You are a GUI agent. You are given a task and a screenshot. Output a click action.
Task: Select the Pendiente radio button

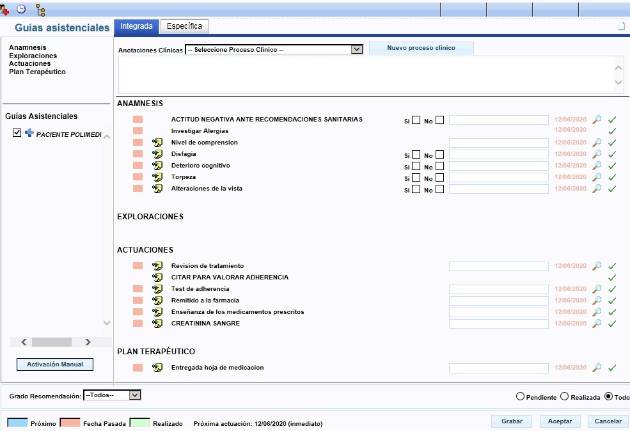520,396
